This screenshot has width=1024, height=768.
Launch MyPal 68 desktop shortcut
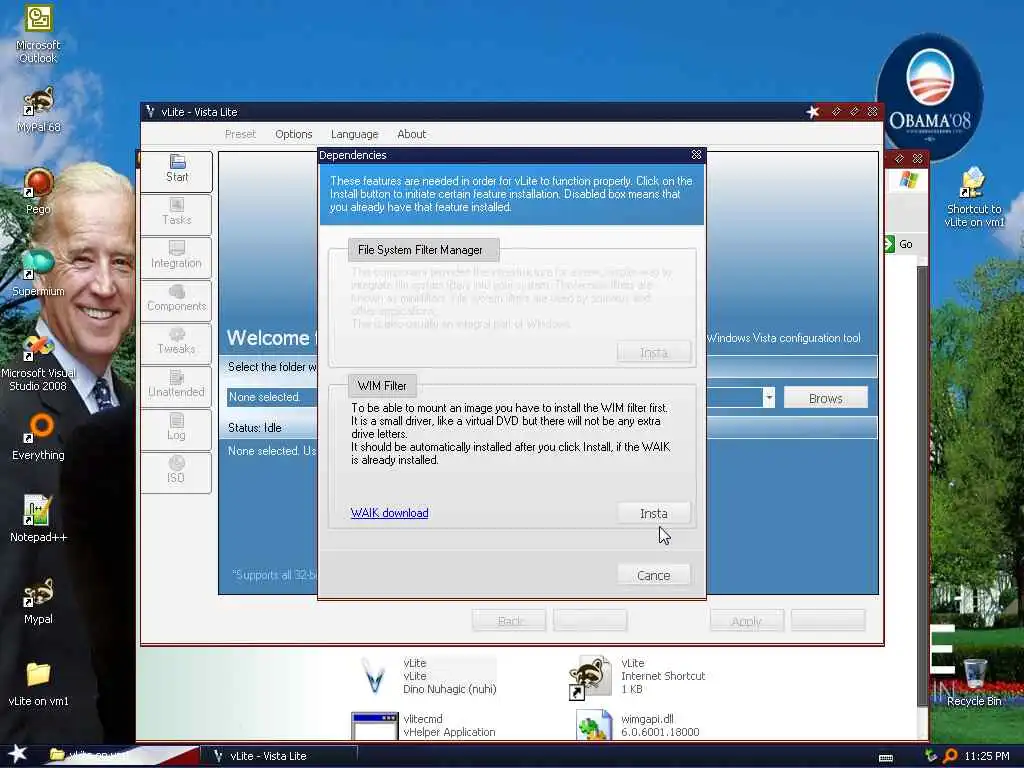tap(38, 109)
